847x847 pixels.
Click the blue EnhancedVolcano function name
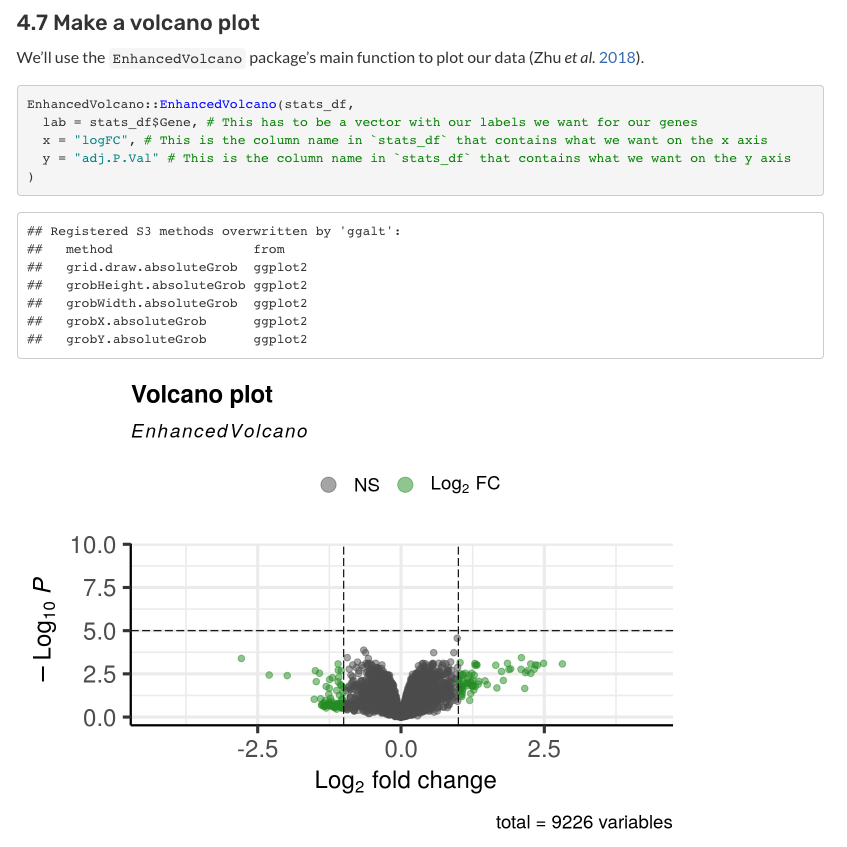point(218,104)
